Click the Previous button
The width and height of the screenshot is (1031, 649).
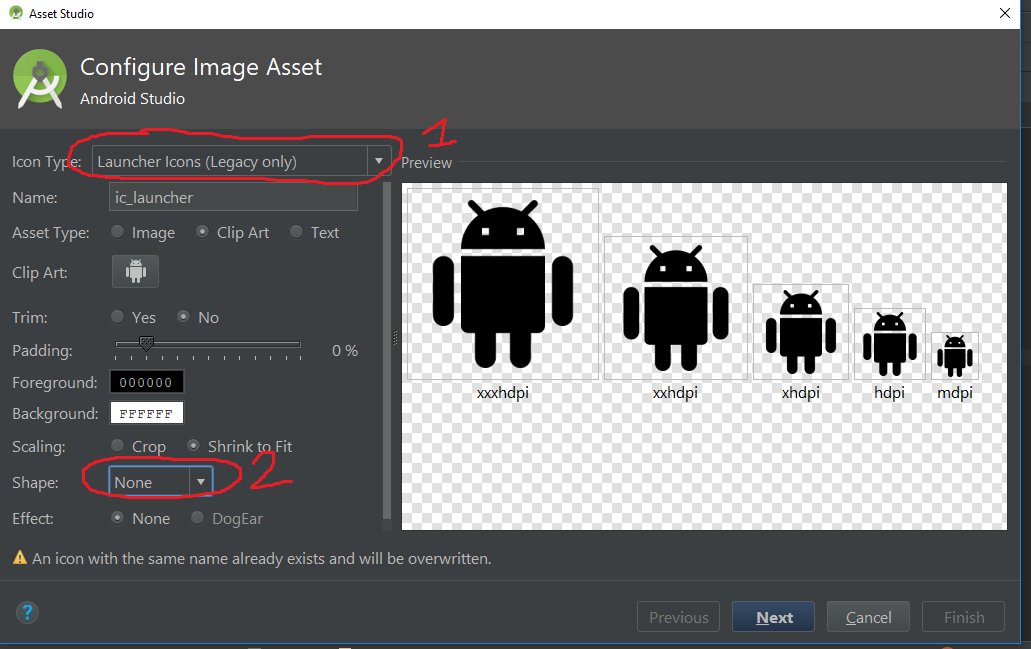click(678, 616)
